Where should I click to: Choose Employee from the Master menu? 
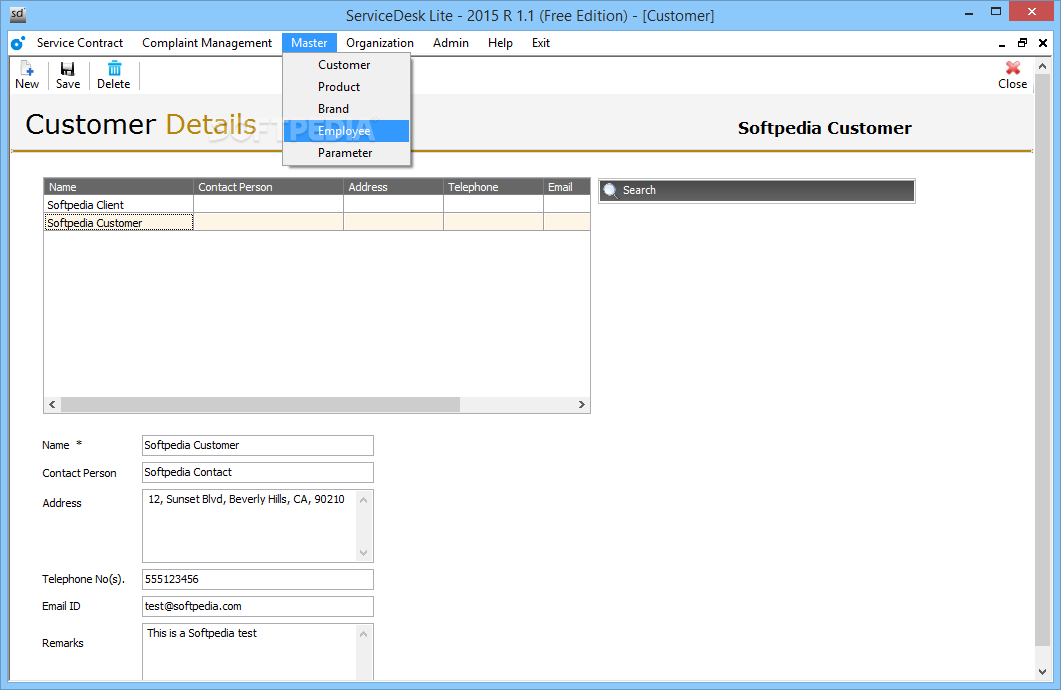[x=346, y=131]
